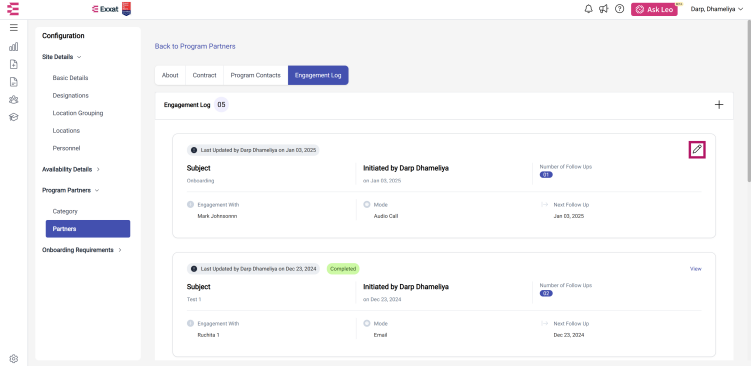
Task: Go back to Program Partners link
Action: (x=195, y=47)
